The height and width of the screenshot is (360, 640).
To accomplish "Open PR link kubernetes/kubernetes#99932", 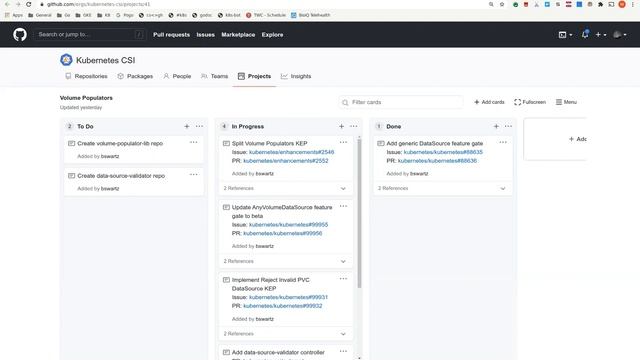I will (282, 306).
